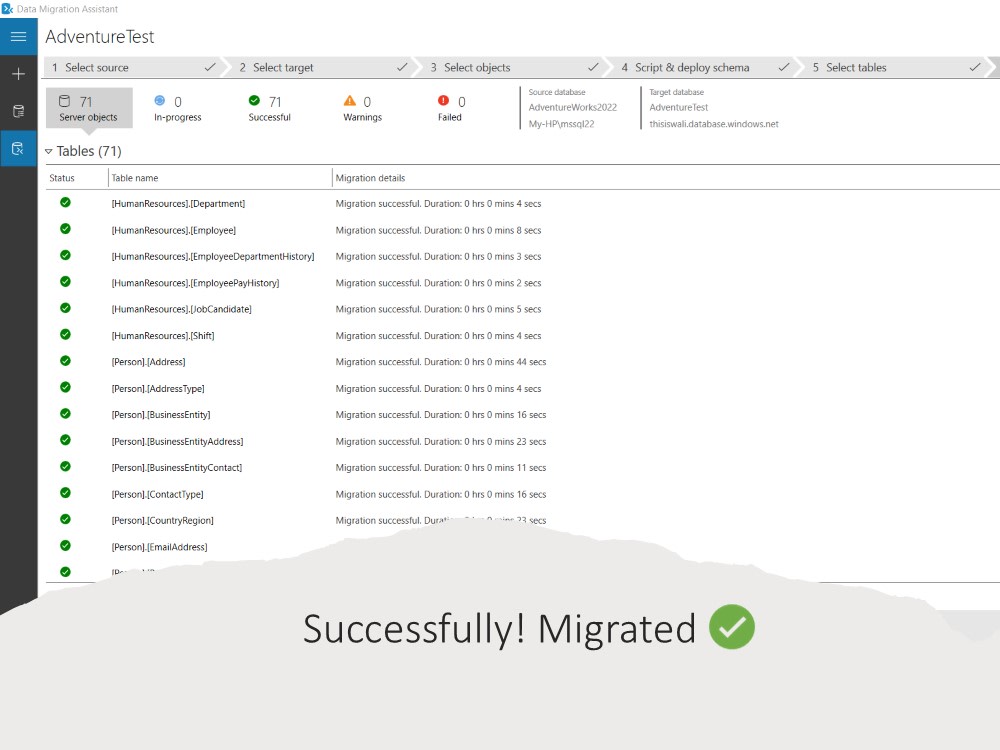Viewport: 1000px width, 750px height.
Task: Click source database name AdventureWorks2022
Action: coord(573,108)
